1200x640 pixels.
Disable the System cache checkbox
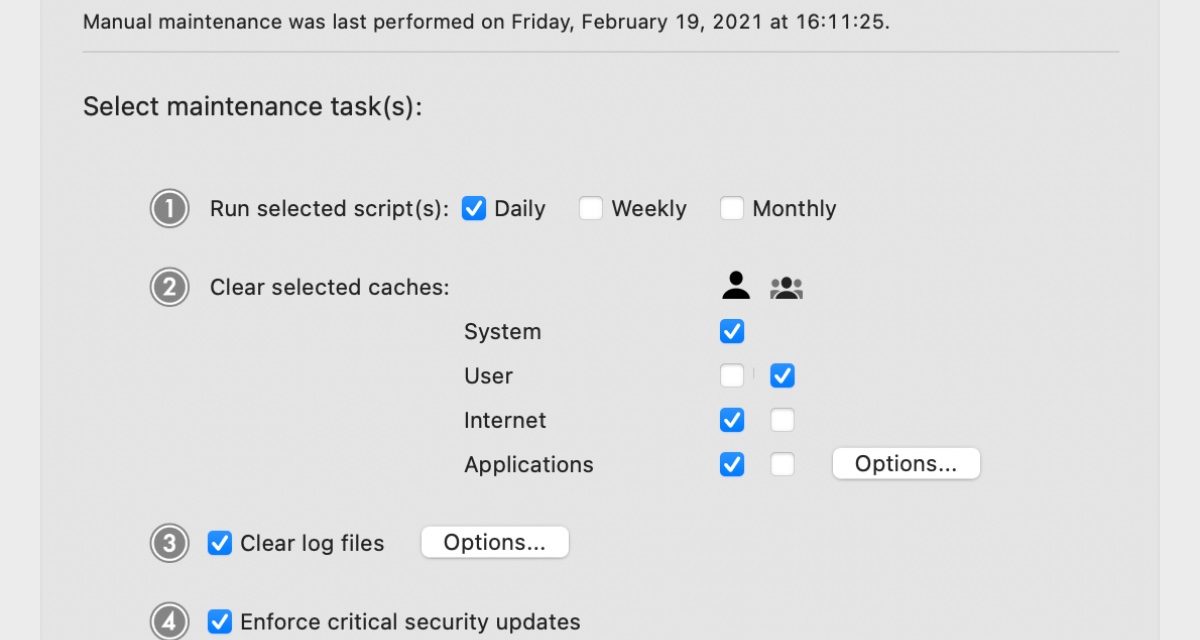(732, 332)
